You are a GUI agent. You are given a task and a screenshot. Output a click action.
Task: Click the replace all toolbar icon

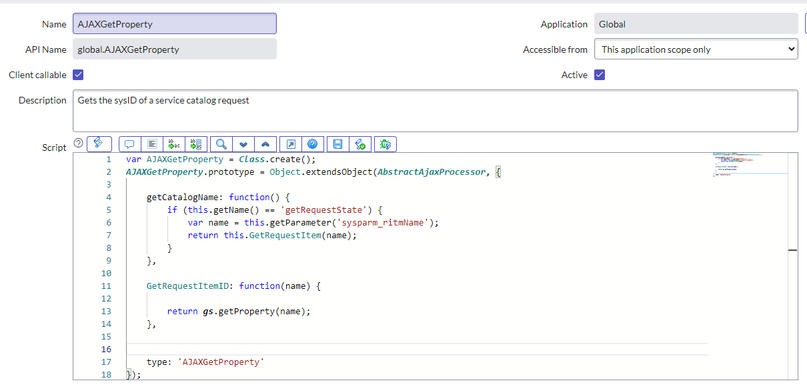pyautogui.click(x=196, y=145)
